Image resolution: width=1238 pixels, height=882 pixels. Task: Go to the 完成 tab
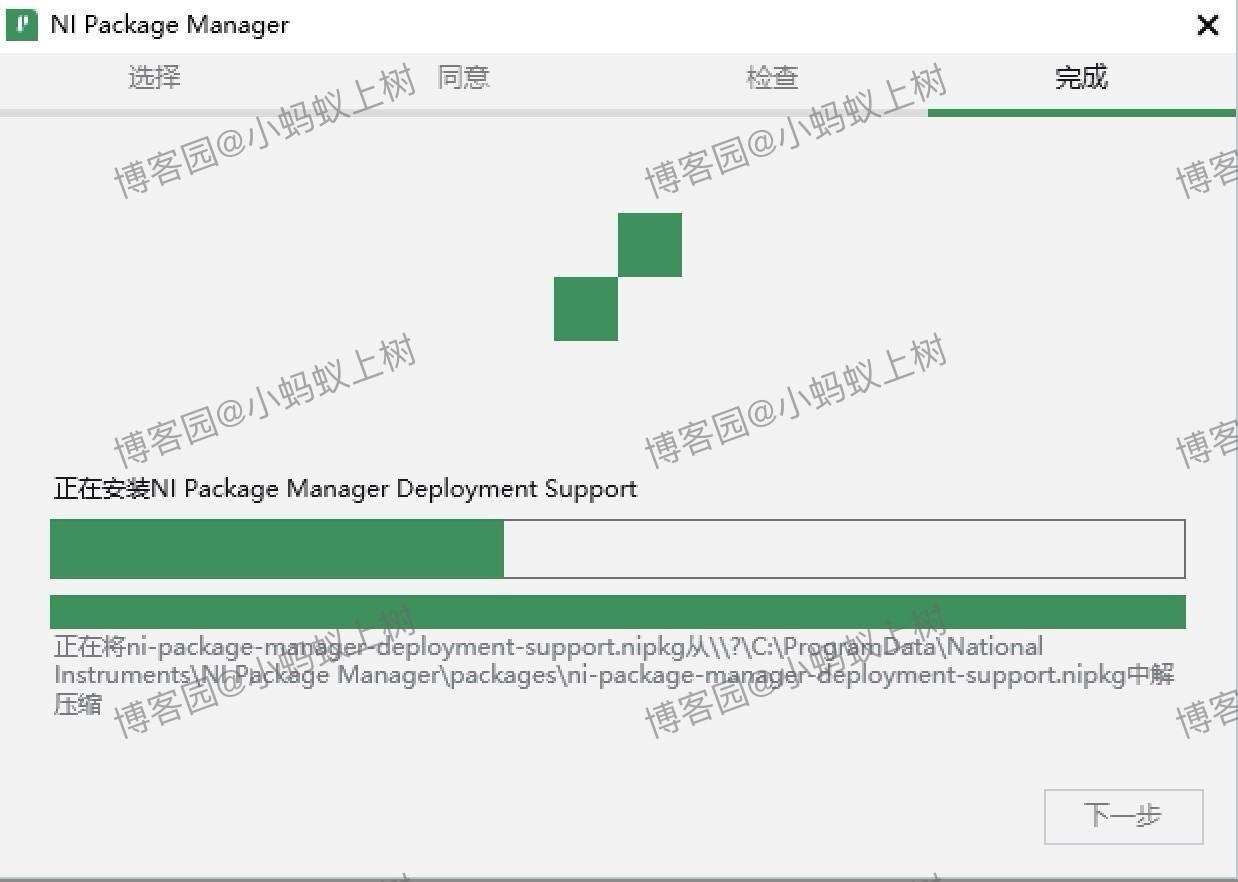(x=1082, y=78)
